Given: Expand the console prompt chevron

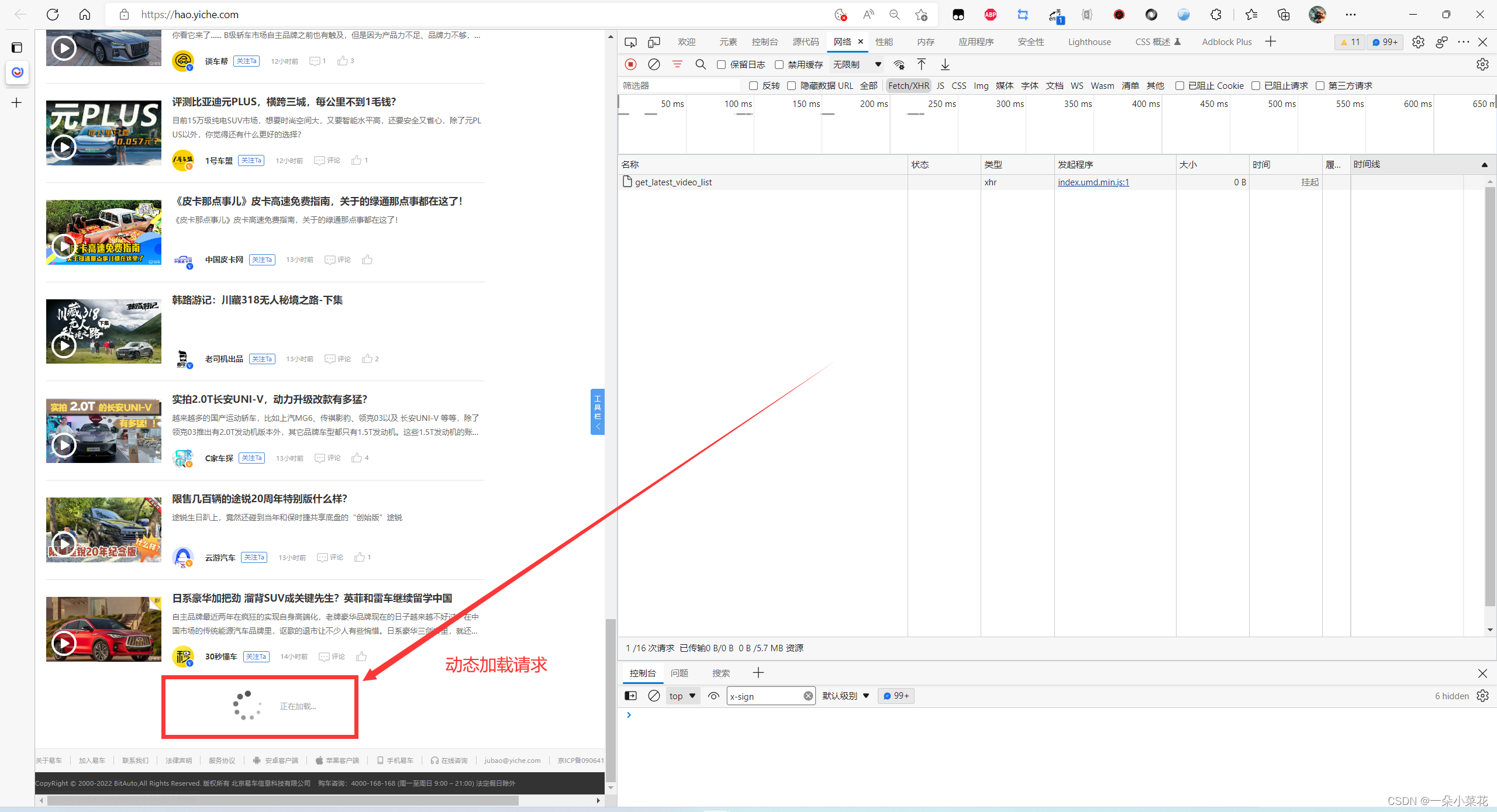Looking at the screenshot, I should (x=629, y=715).
